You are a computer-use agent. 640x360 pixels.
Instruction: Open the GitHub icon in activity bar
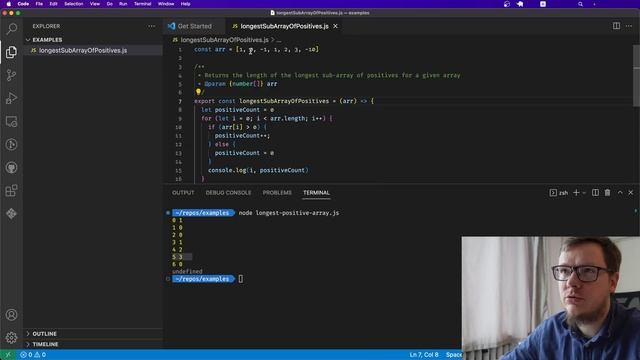click(11, 168)
